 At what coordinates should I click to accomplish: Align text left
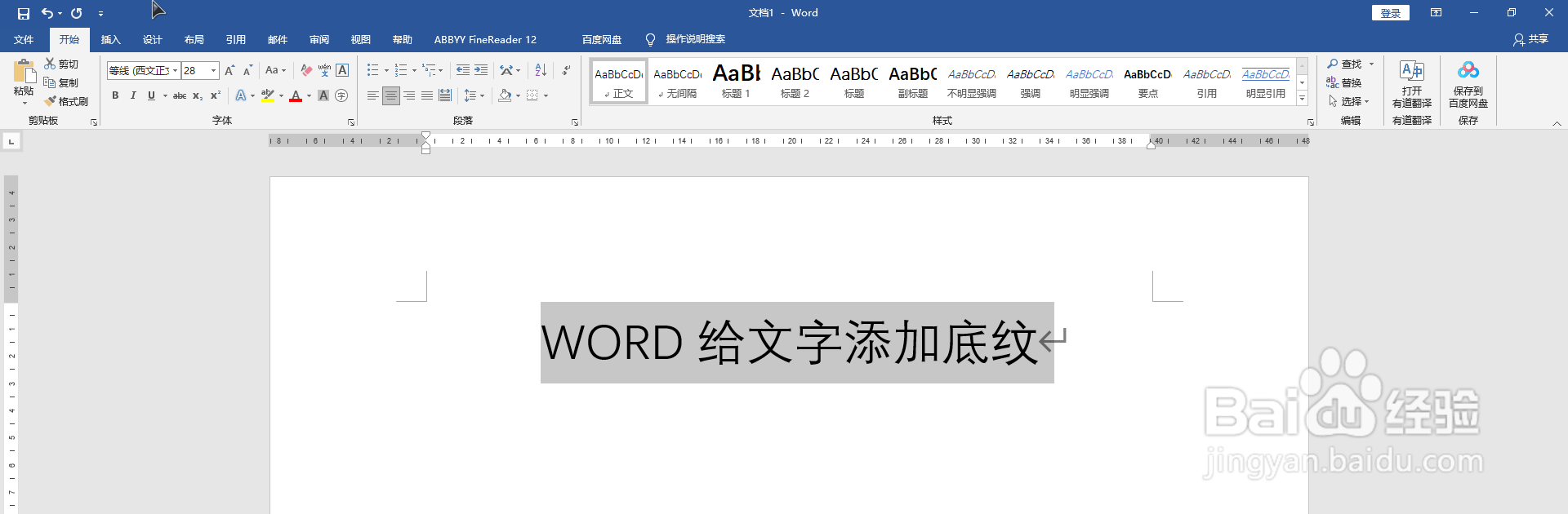coord(372,95)
